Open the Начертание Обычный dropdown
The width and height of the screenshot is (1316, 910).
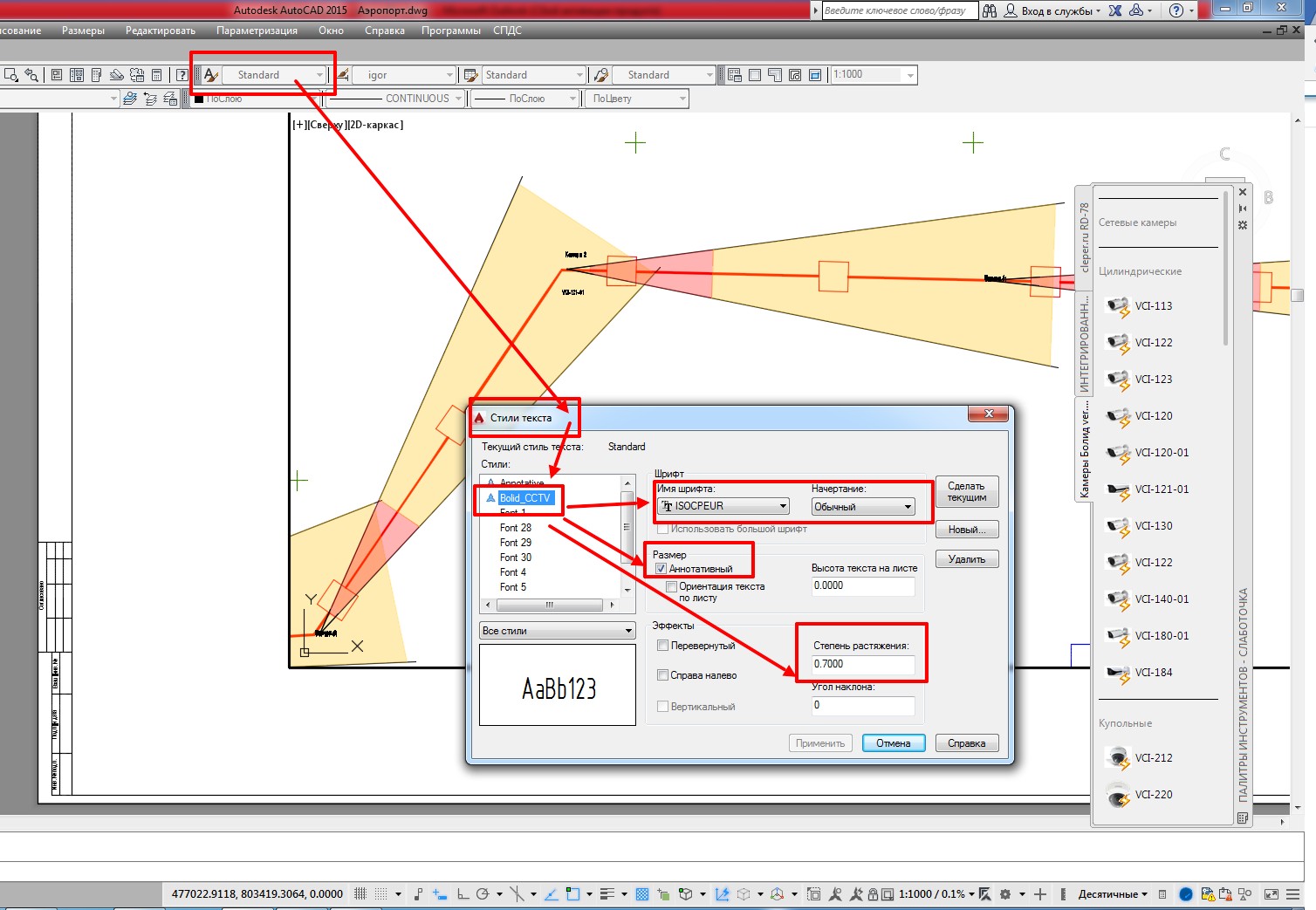(x=908, y=507)
